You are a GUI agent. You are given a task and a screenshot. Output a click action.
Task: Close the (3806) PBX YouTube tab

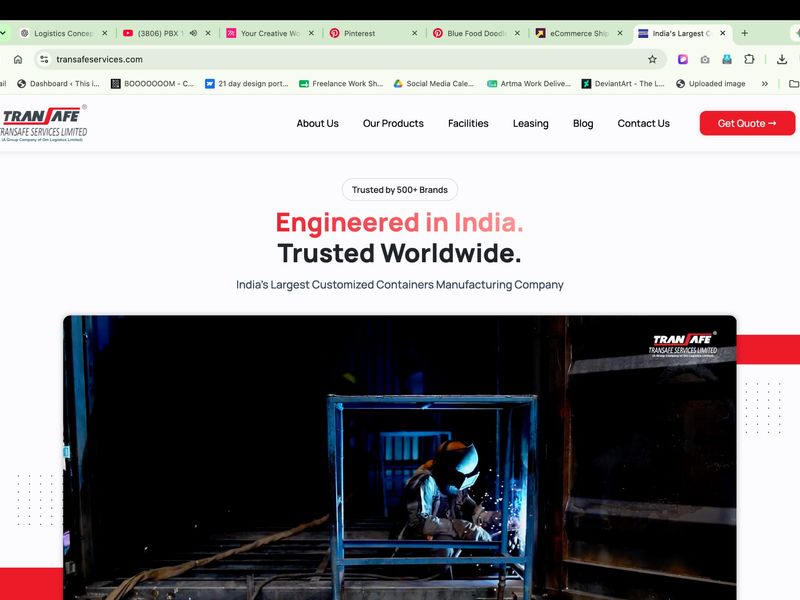click(x=208, y=33)
